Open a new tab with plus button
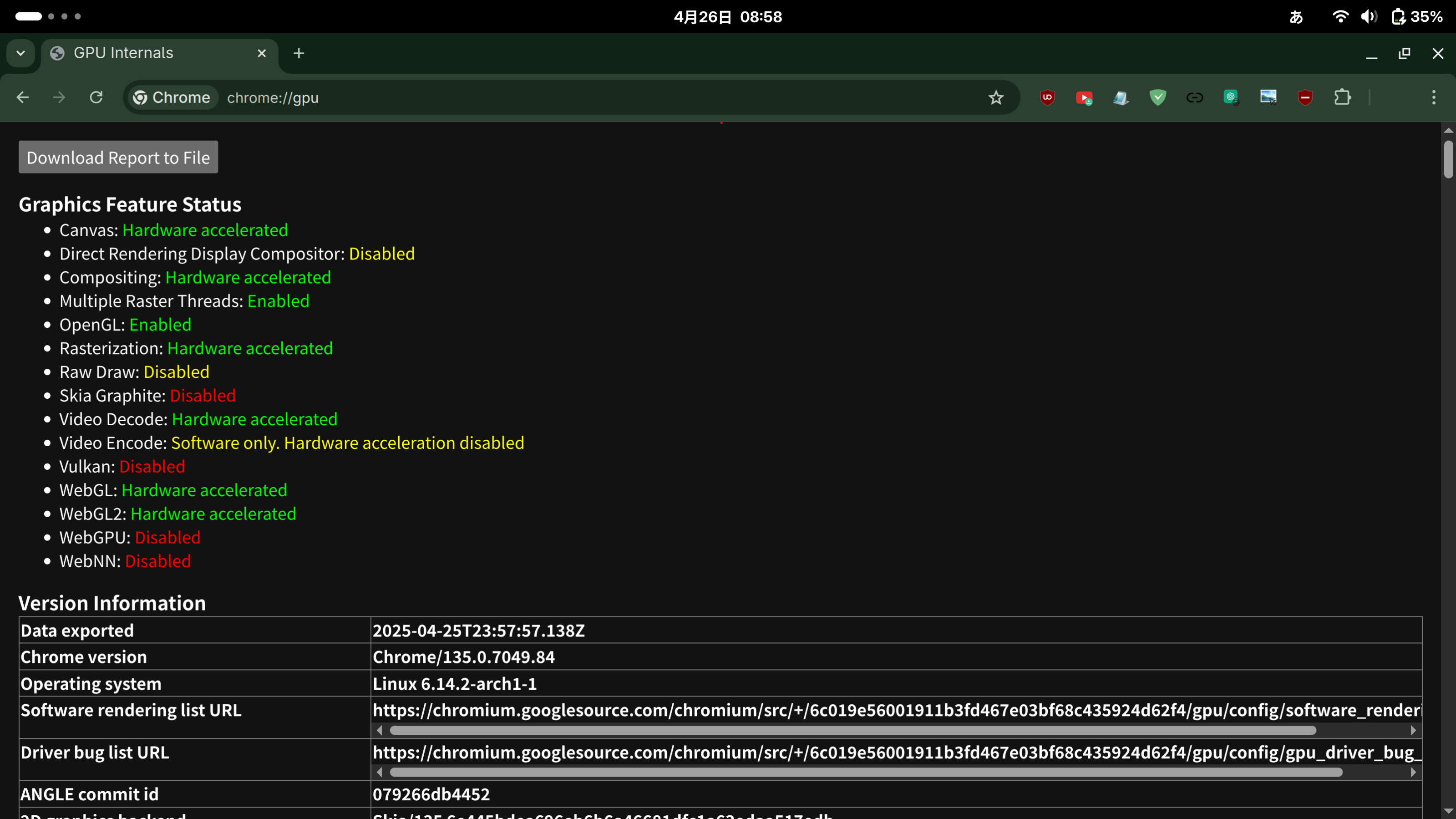The image size is (1456, 819). 299,53
